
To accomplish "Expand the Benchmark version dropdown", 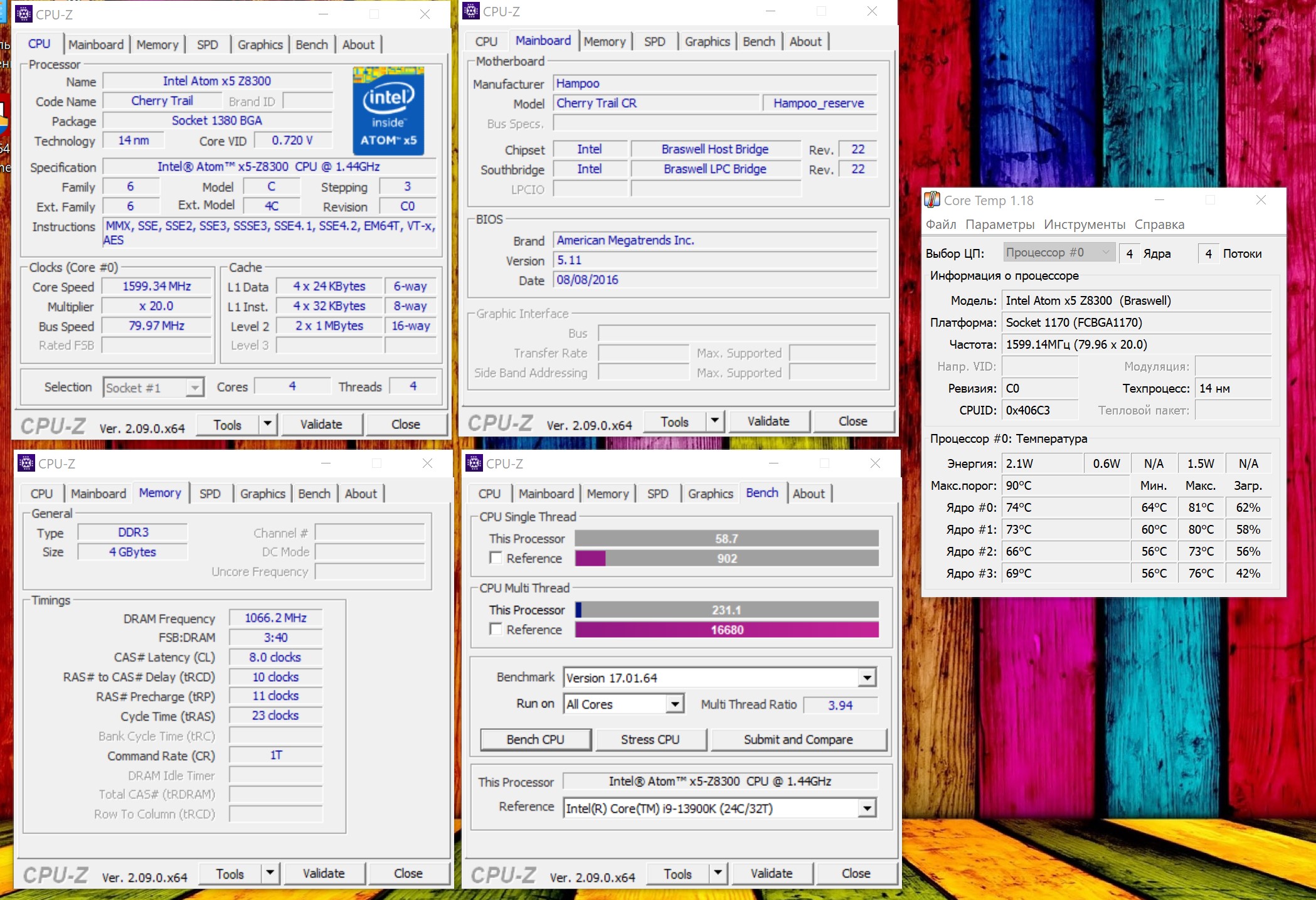I will point(867,677).
